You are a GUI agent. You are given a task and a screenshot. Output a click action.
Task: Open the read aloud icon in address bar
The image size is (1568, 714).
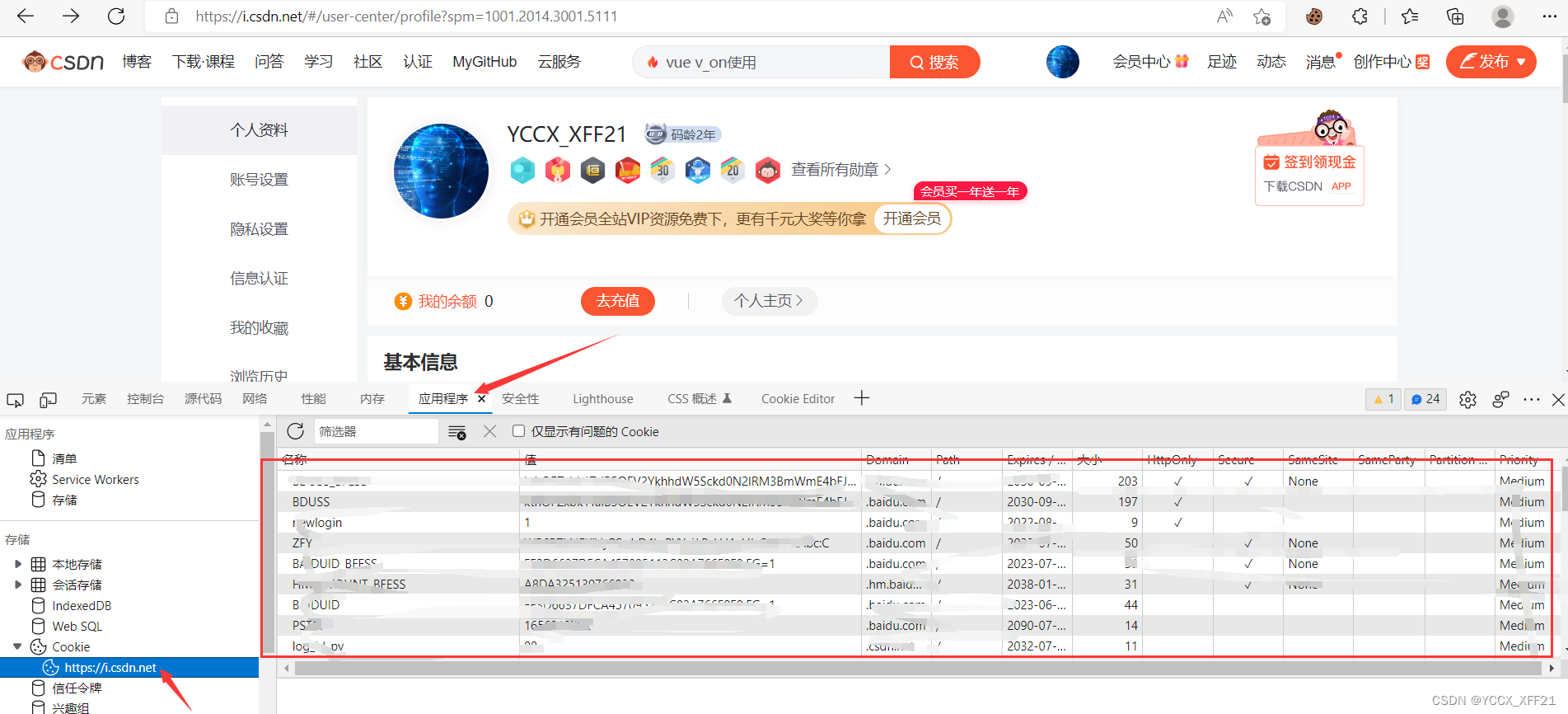click(x=1224, y=16)
